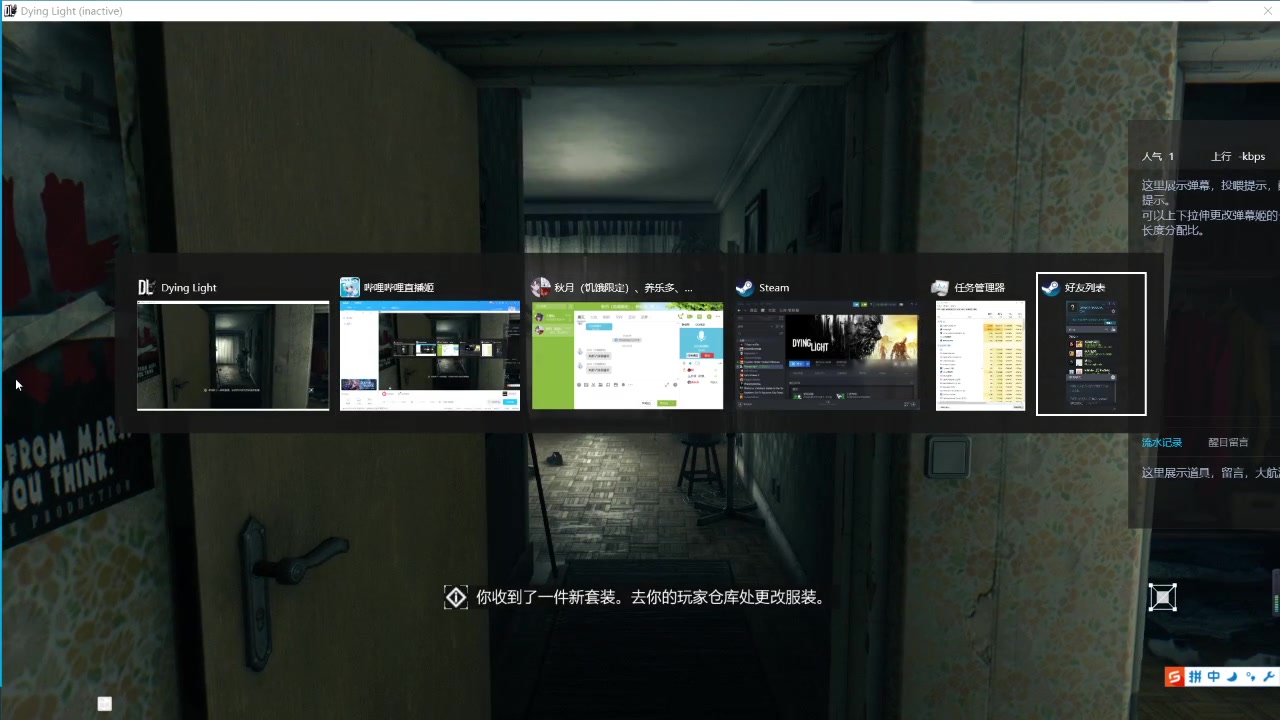Click the Dying Light title bar icon
This screenshot has width=1280, height=720.
coord(9,11)
